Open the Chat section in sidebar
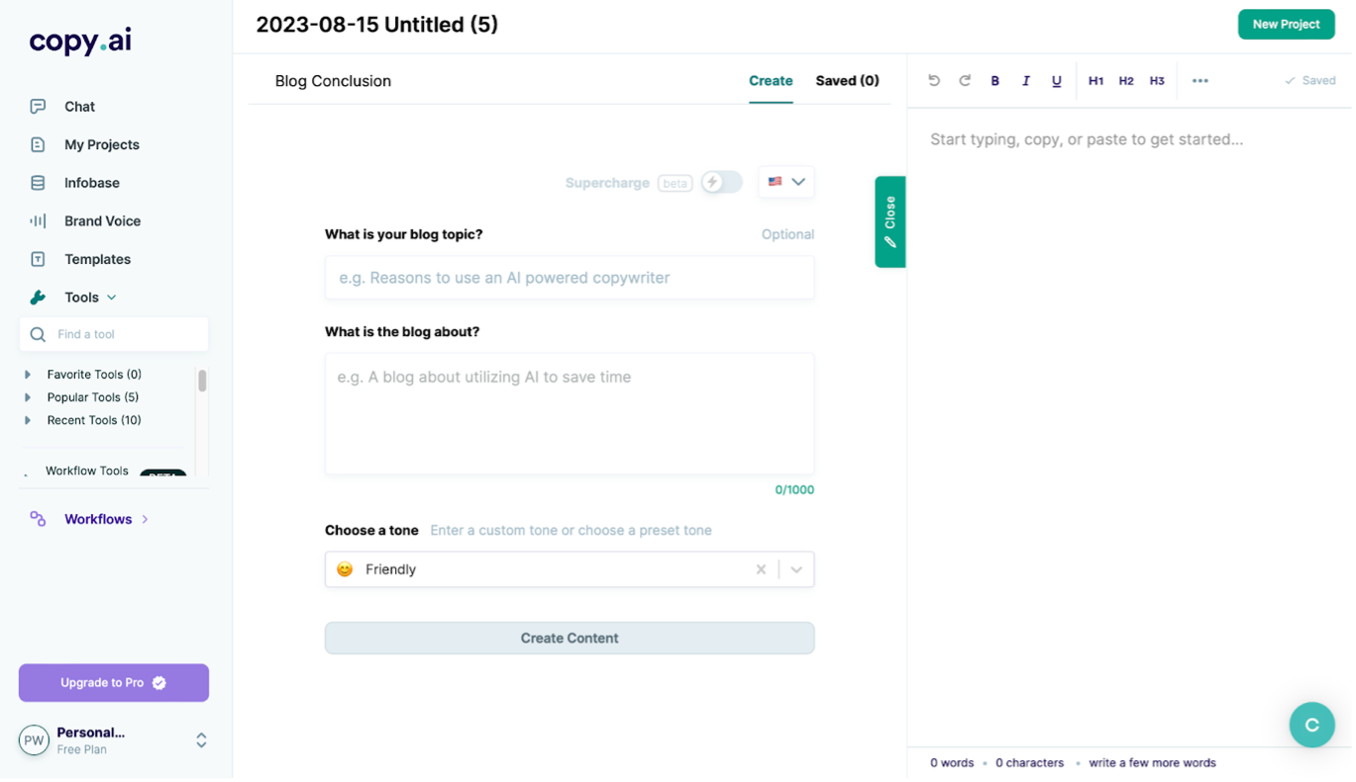 (79, 107)
